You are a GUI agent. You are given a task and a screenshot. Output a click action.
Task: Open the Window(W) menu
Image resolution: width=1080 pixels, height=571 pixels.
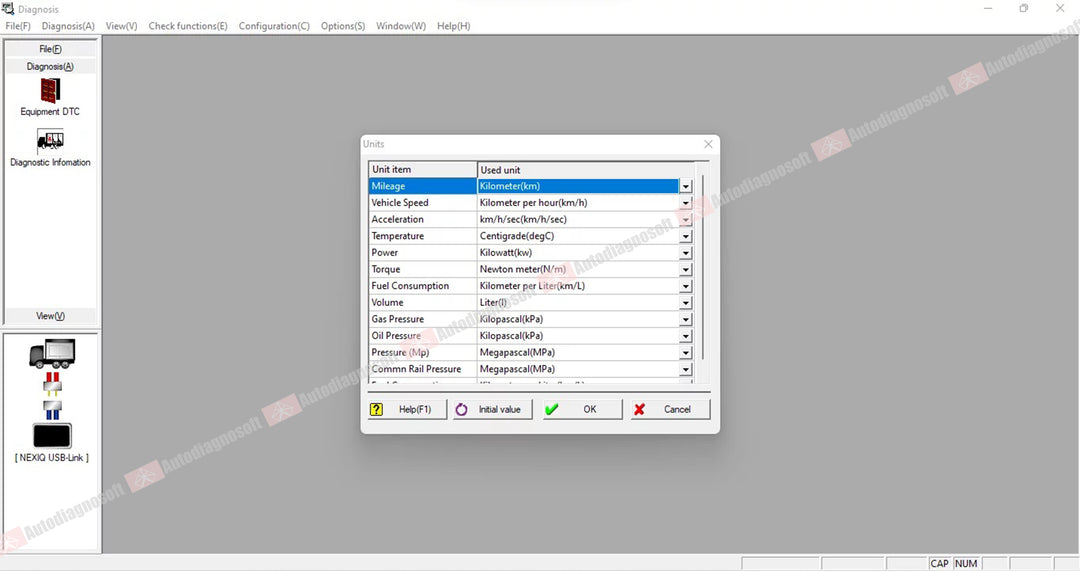pos(401,26)
